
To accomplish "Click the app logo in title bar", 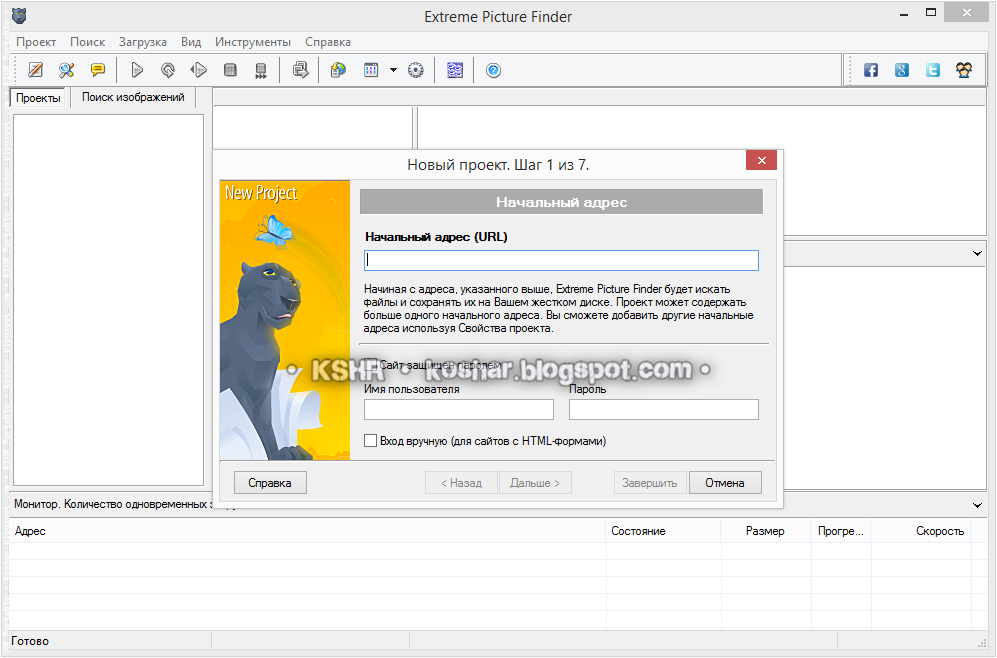I will click(18, 16).
